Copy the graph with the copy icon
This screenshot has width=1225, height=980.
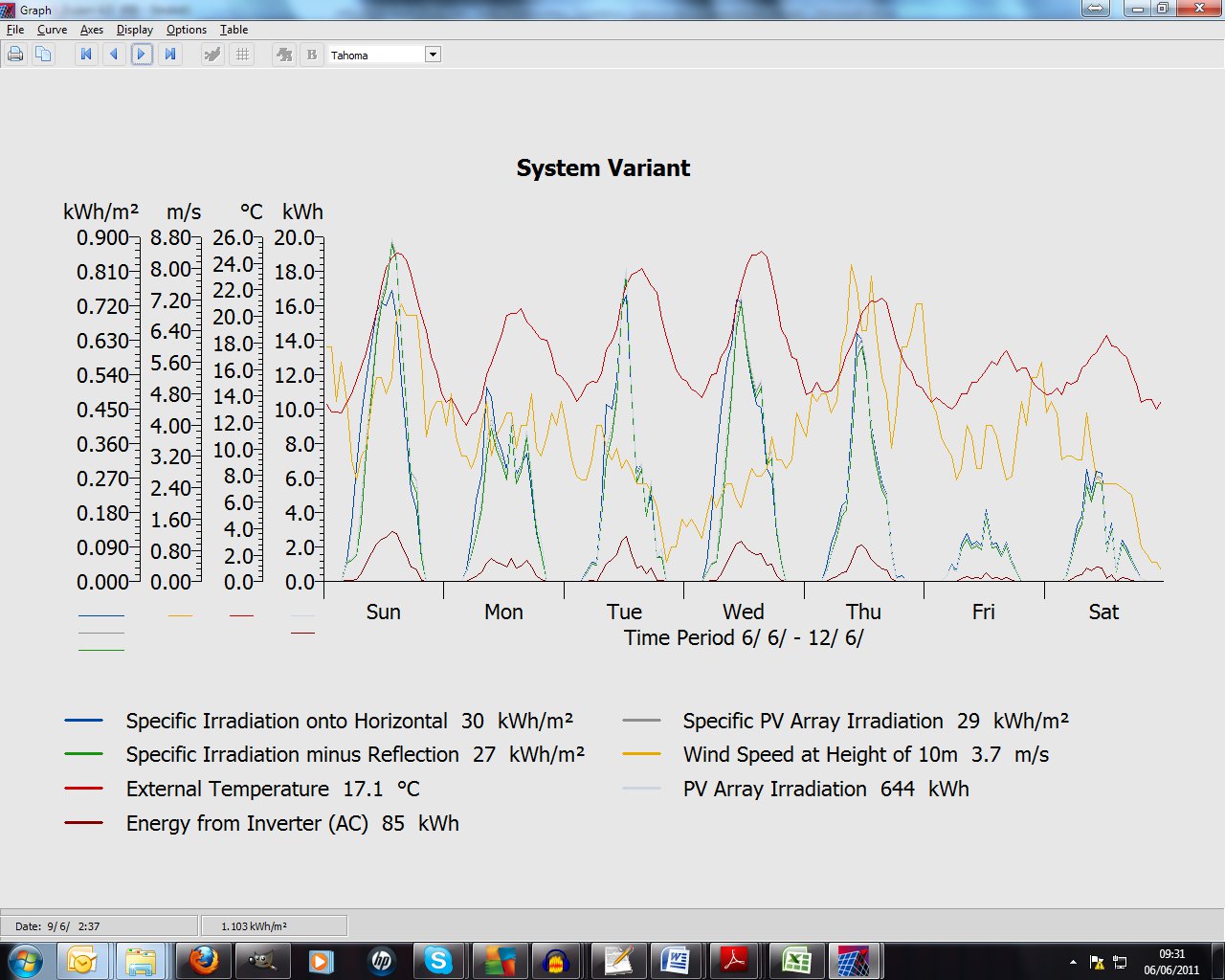[x=43, y=55]
